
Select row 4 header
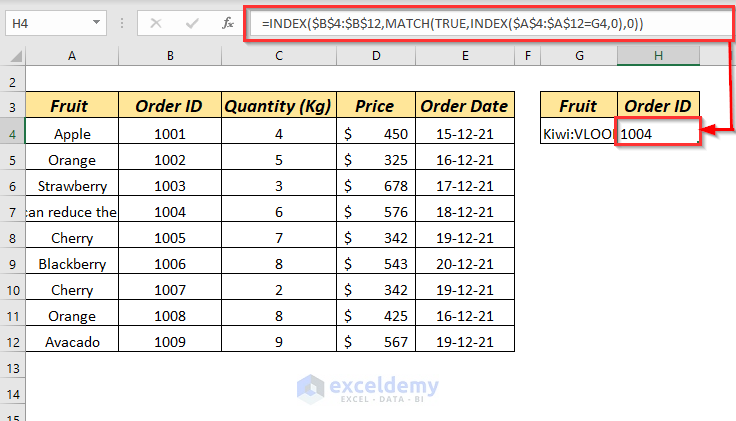(12, 133)
